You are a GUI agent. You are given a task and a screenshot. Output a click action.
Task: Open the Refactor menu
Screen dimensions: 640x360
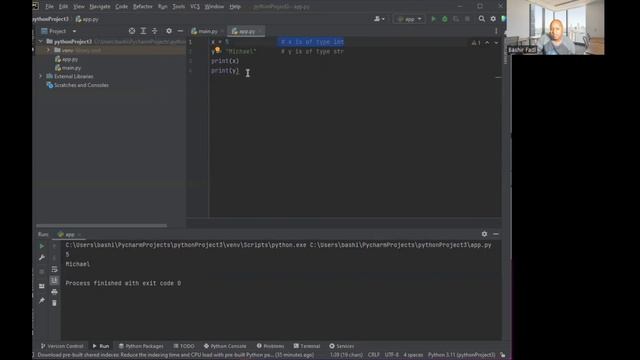tap(142, 7)
